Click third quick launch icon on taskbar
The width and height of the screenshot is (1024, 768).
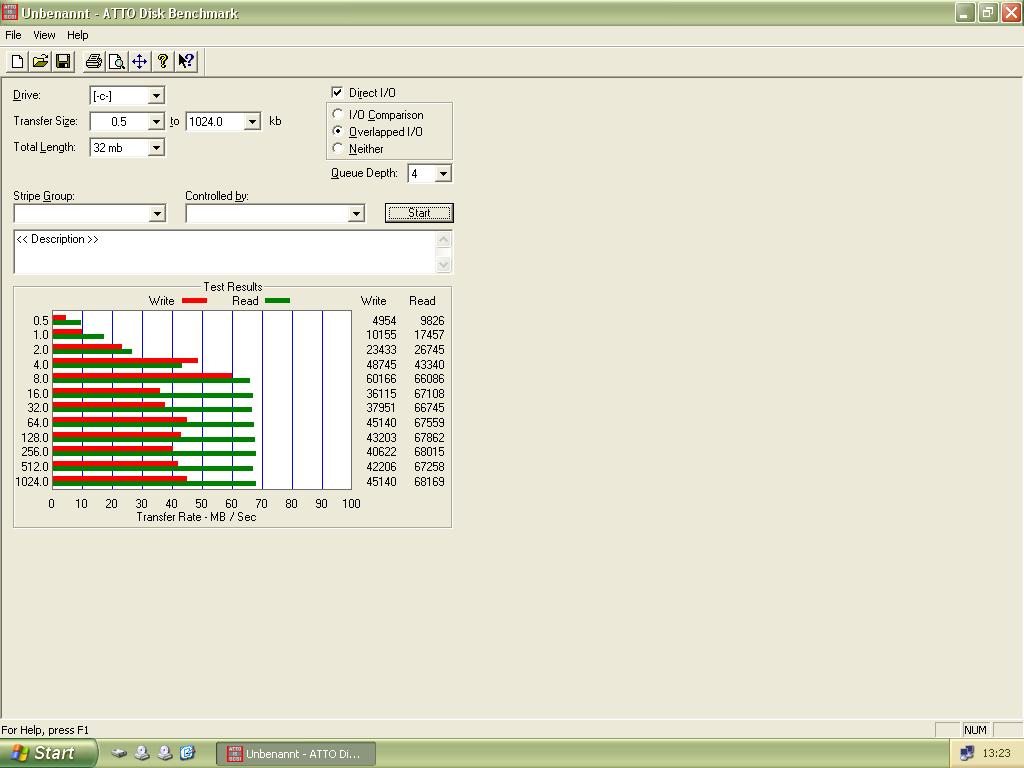click(165, 753)
